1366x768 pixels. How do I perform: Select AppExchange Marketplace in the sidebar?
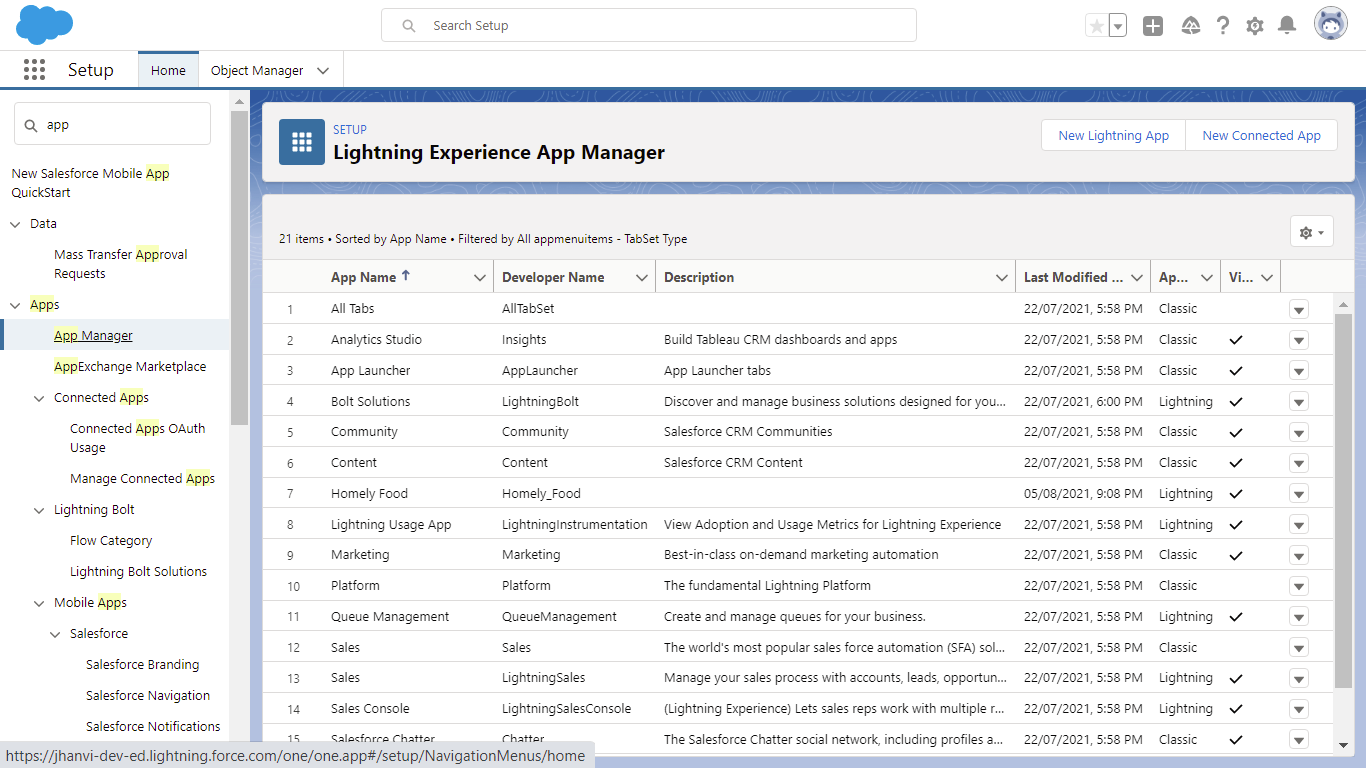[130, 367]
